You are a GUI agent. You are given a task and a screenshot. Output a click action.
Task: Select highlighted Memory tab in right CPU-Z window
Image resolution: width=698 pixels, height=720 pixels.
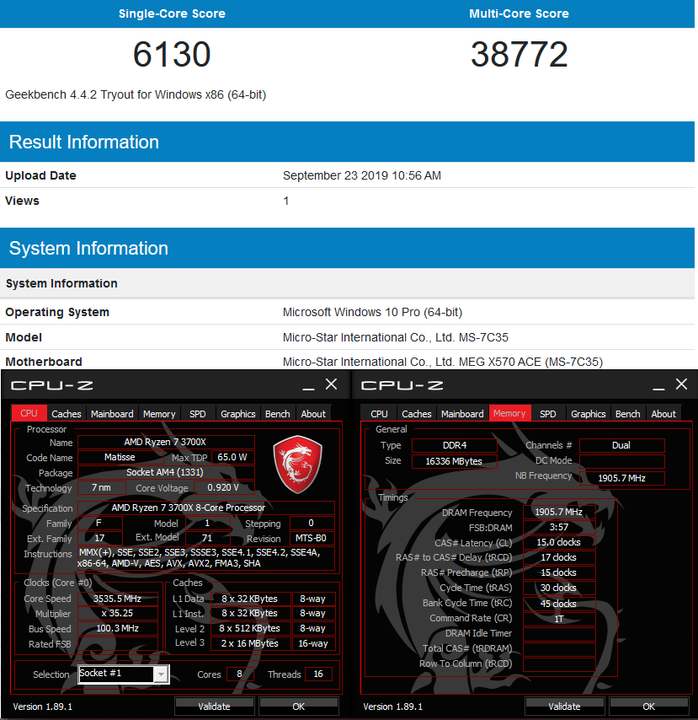[x=509, y=413]
